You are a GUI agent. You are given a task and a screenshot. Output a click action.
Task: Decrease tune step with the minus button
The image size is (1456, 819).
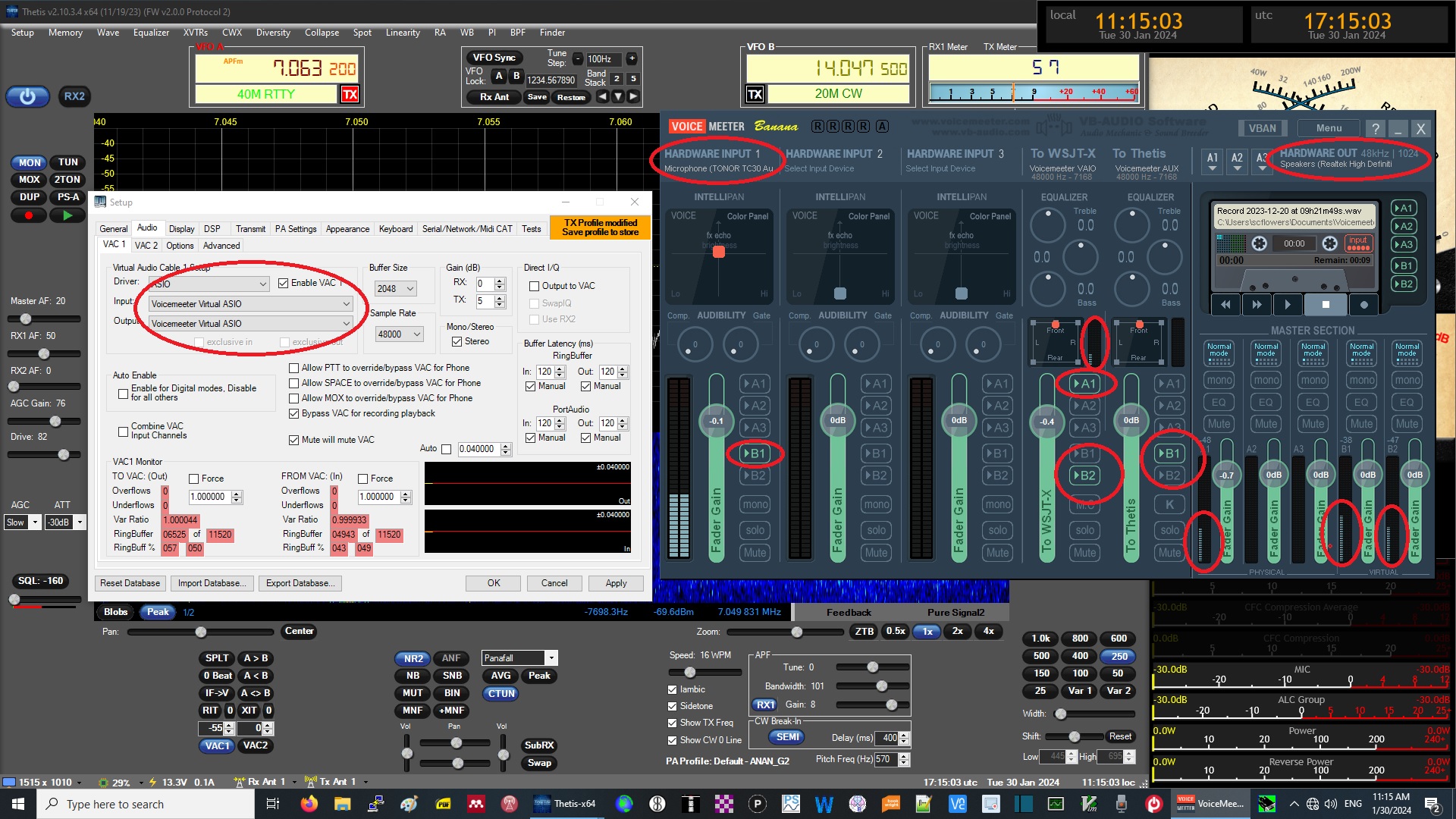578,58
